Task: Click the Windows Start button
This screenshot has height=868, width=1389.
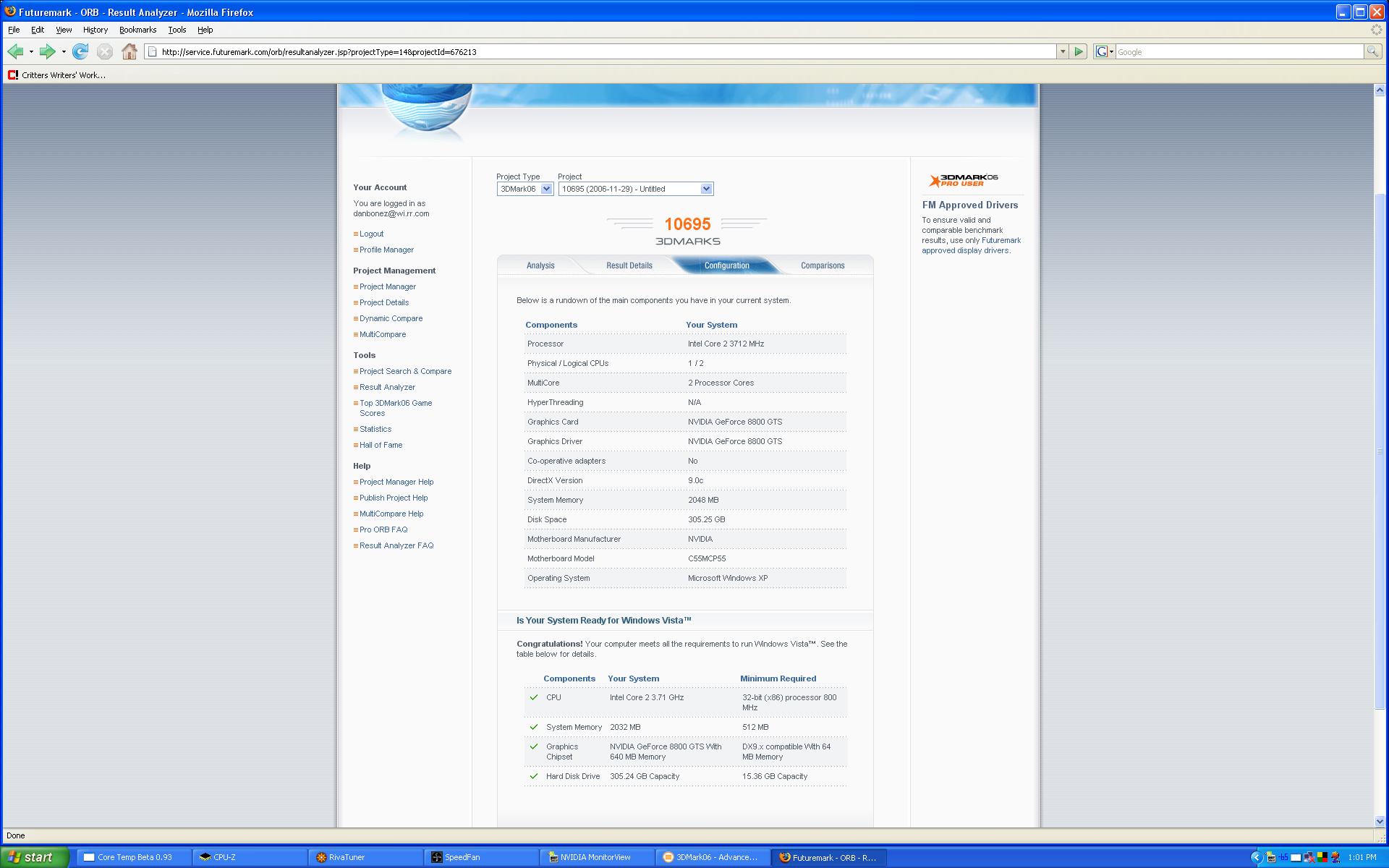Action: [35, 857]
